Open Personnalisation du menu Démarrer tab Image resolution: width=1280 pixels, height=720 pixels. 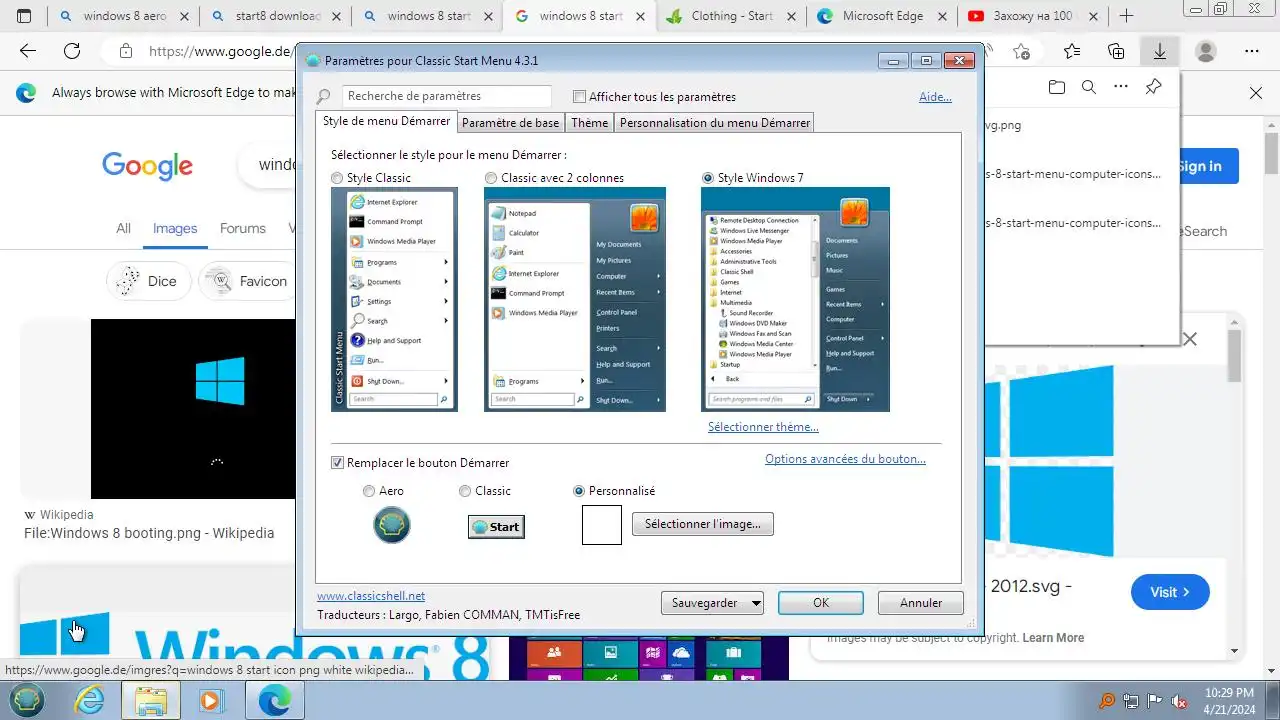715,123
